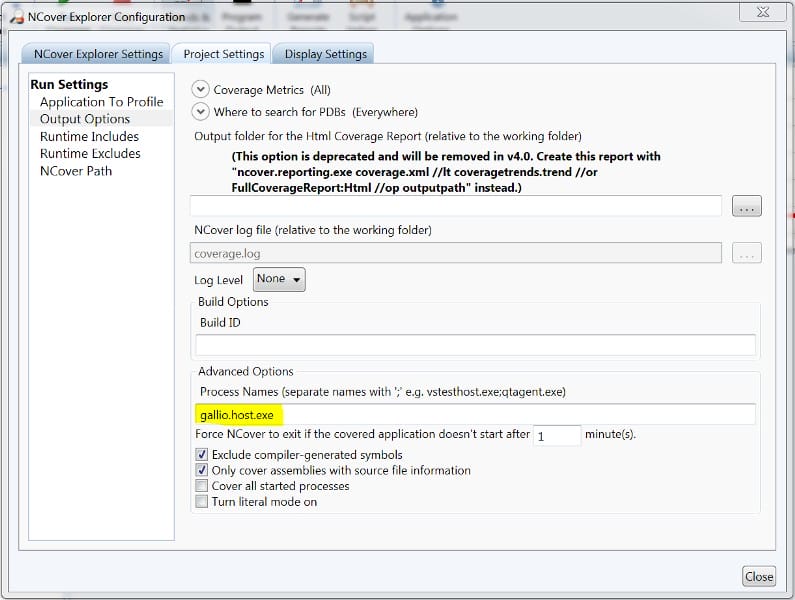
Task: Browse for Html Coverage Report output folder
Action: coord(747,206)
